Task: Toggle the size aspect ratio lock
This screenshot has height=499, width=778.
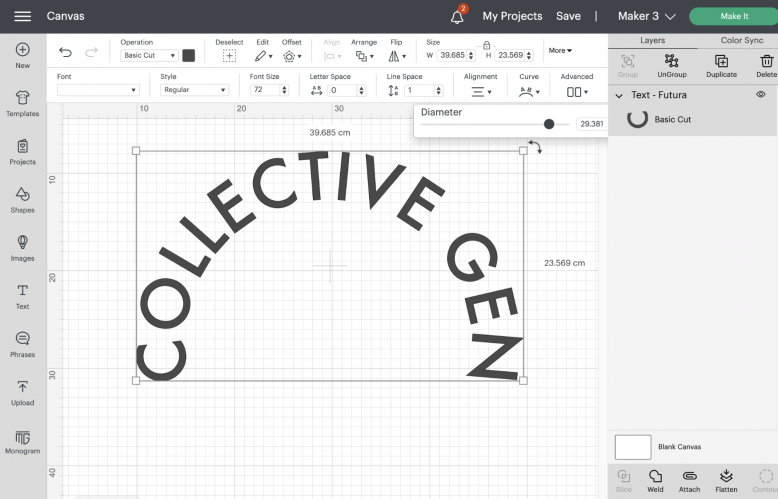Action: [x=486, y=45]
